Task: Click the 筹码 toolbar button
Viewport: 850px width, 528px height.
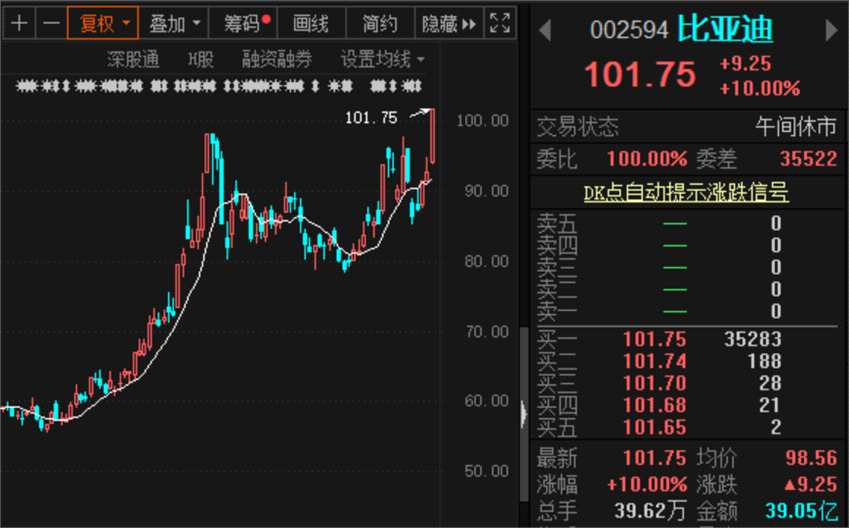Action: click(x=243, y=23)
